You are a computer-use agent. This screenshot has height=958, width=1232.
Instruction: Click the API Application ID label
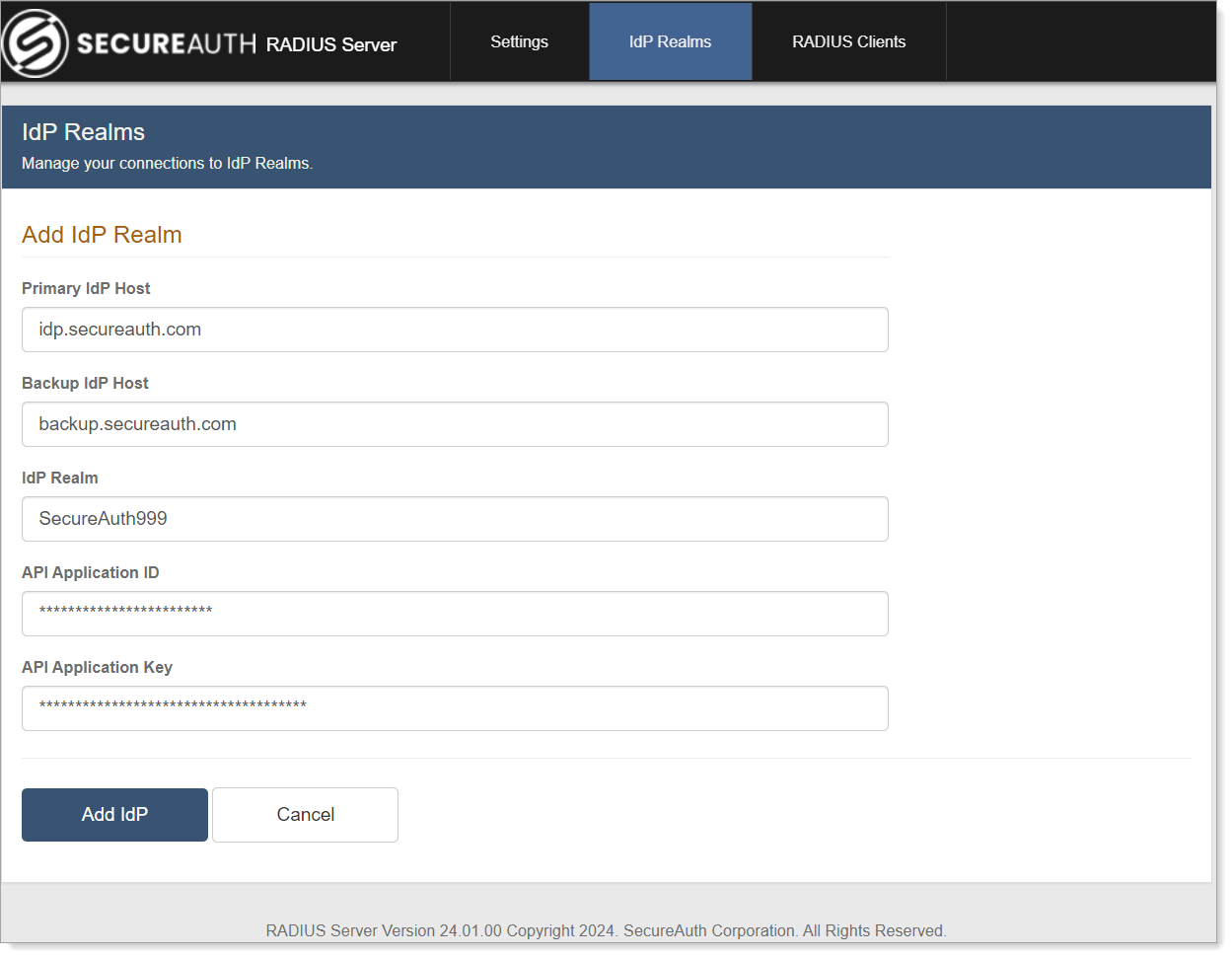coord(90,572)
